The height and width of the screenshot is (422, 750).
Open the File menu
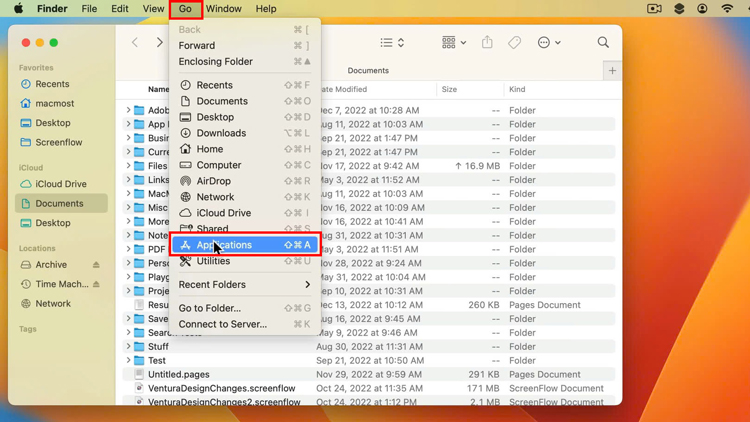[89, 9]
